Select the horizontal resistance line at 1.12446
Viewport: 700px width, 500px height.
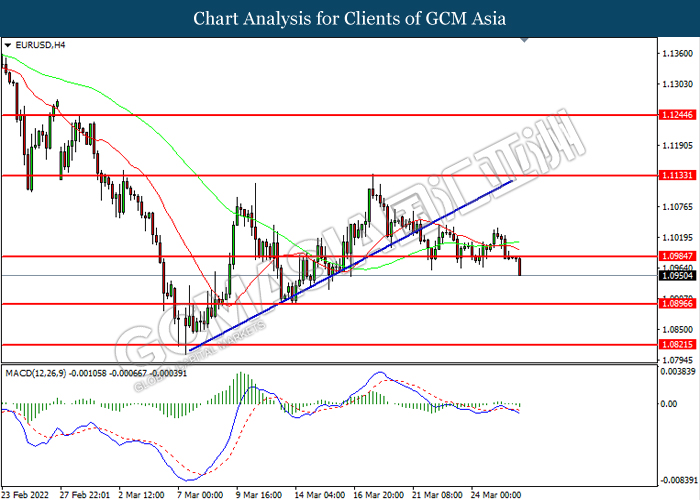pyautogui.click(x=330, y=115)
